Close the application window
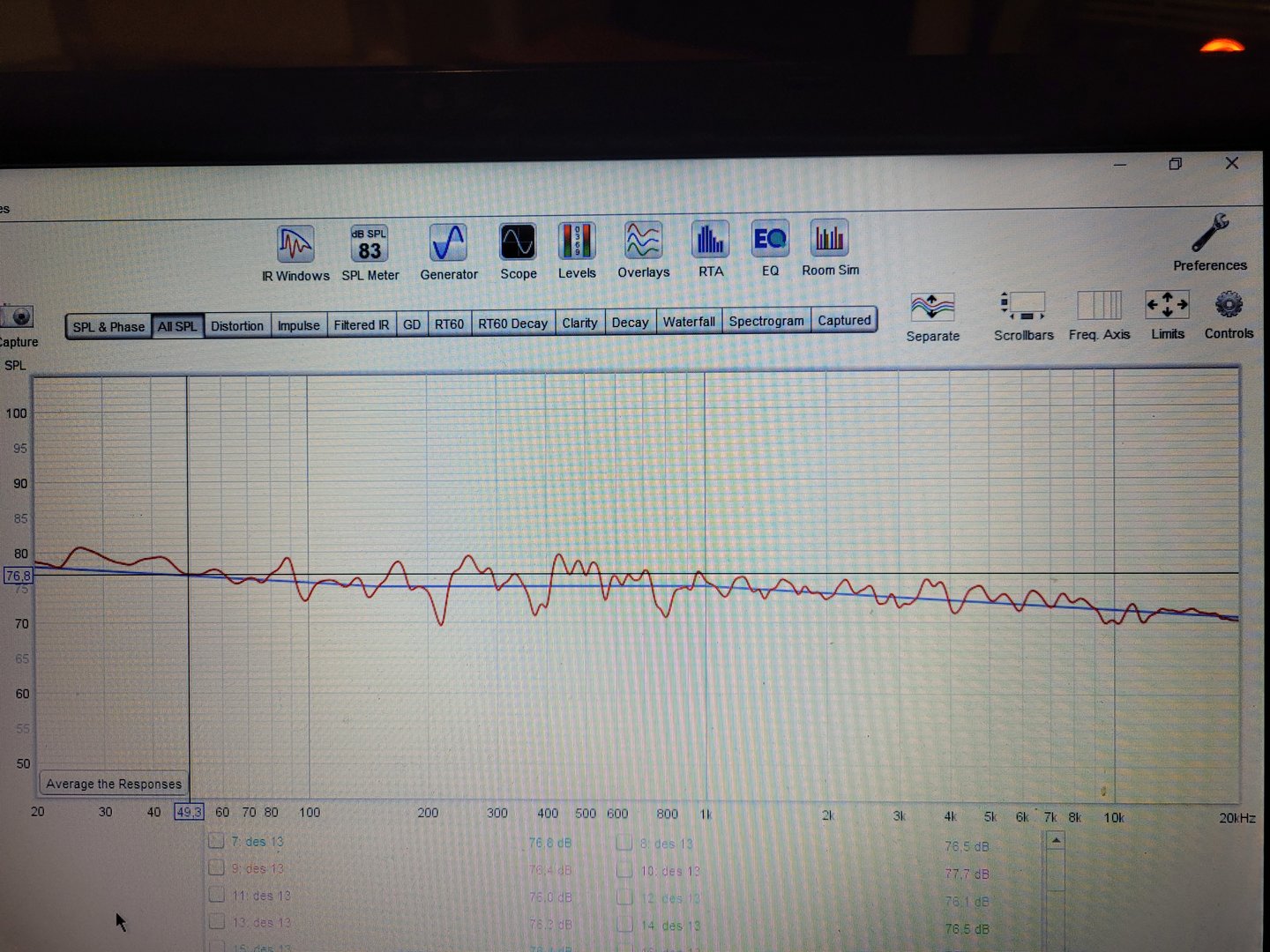The width and height of the screenshot is (1270, 952). (x=1232, y=163)
